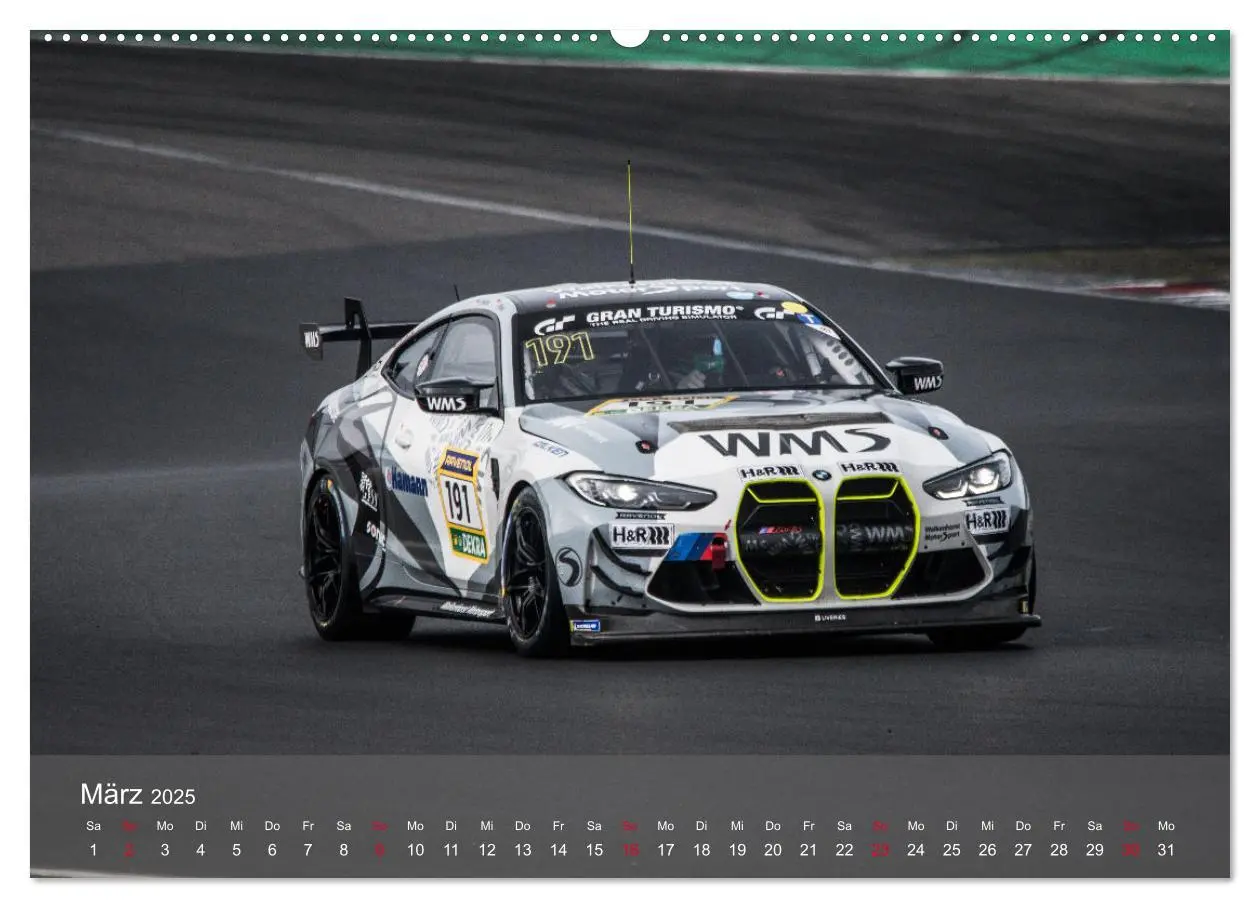Click the "Mi" weekday label above 12
This screenshot has width=1260, height=908.
click(x=487, y=826)
